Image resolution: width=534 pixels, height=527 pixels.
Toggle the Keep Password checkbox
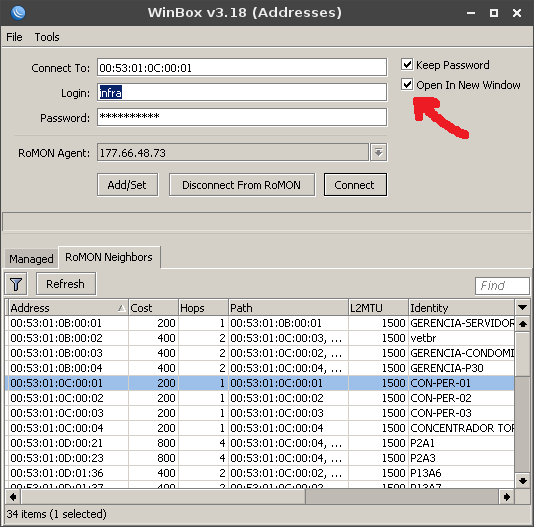(407, 64)
